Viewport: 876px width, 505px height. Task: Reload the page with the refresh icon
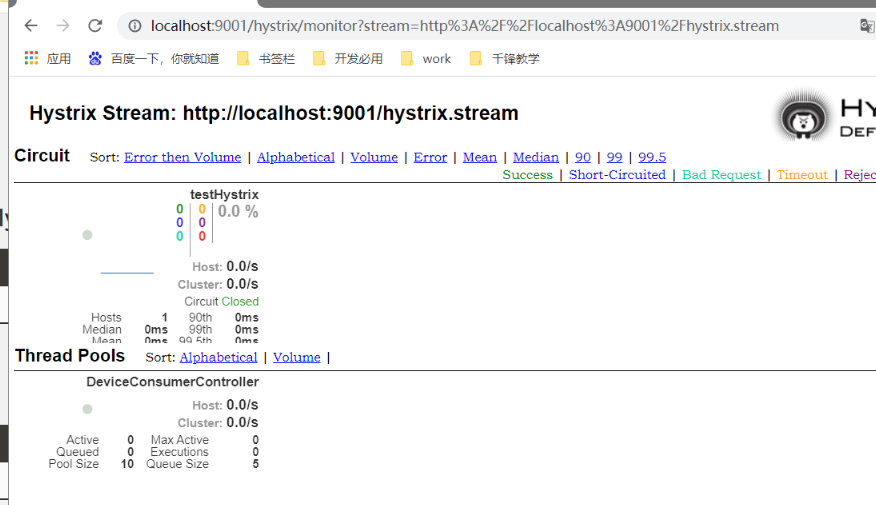click(x=96, y=26)
